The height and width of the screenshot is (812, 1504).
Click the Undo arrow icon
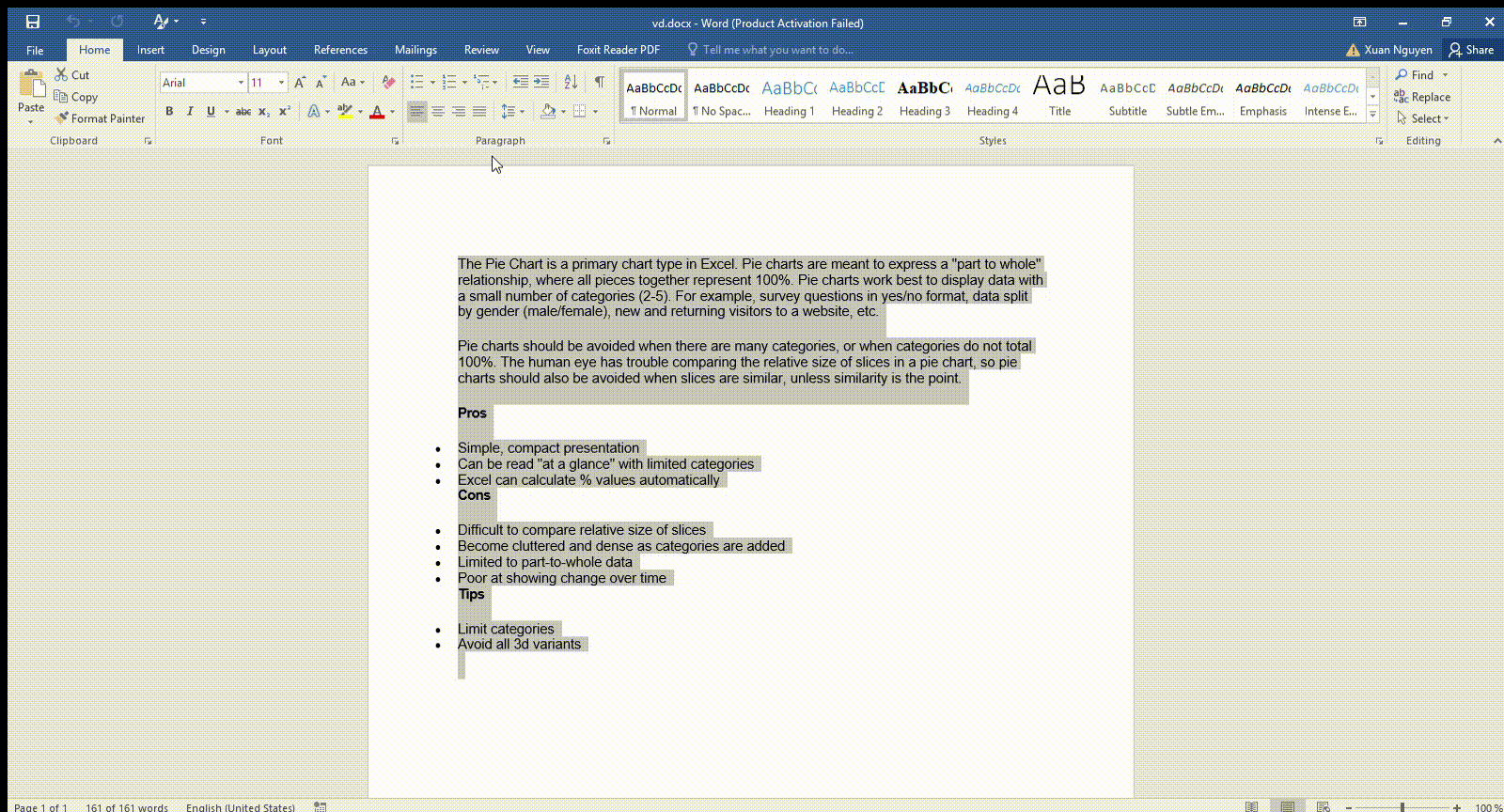click(72, 22)
